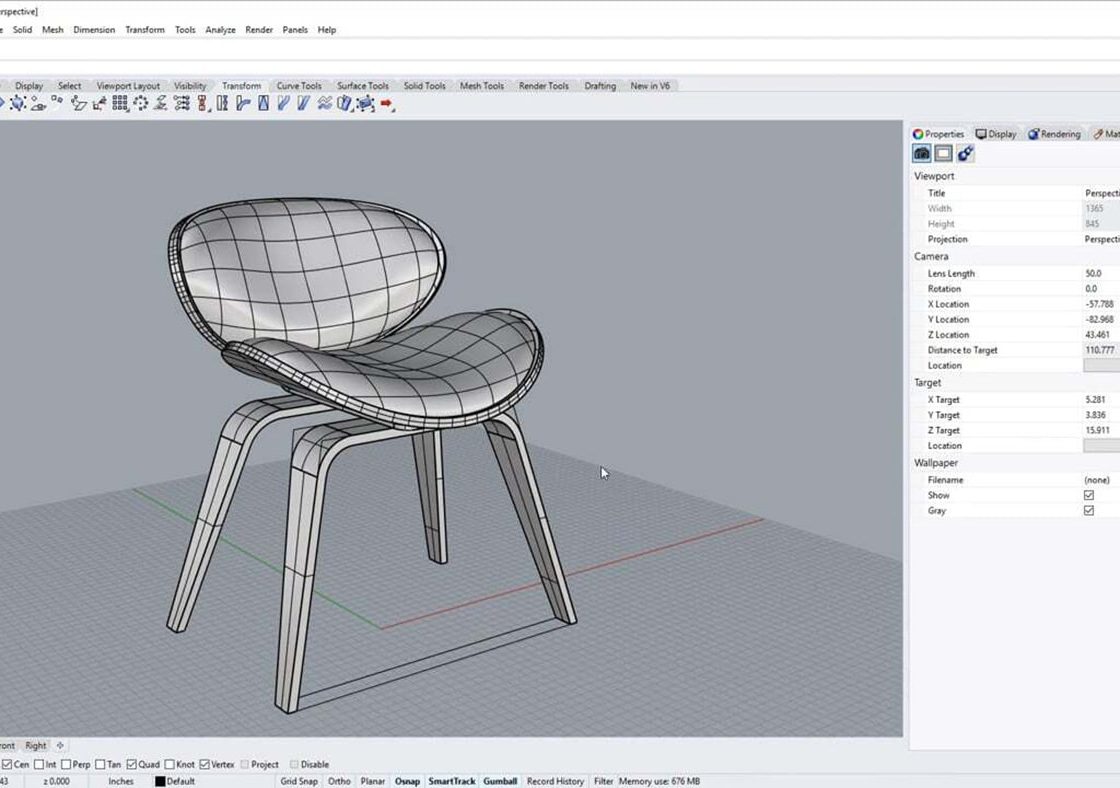
Task: Add a new viewport tab with the plus icon
Action: point(60,745)
